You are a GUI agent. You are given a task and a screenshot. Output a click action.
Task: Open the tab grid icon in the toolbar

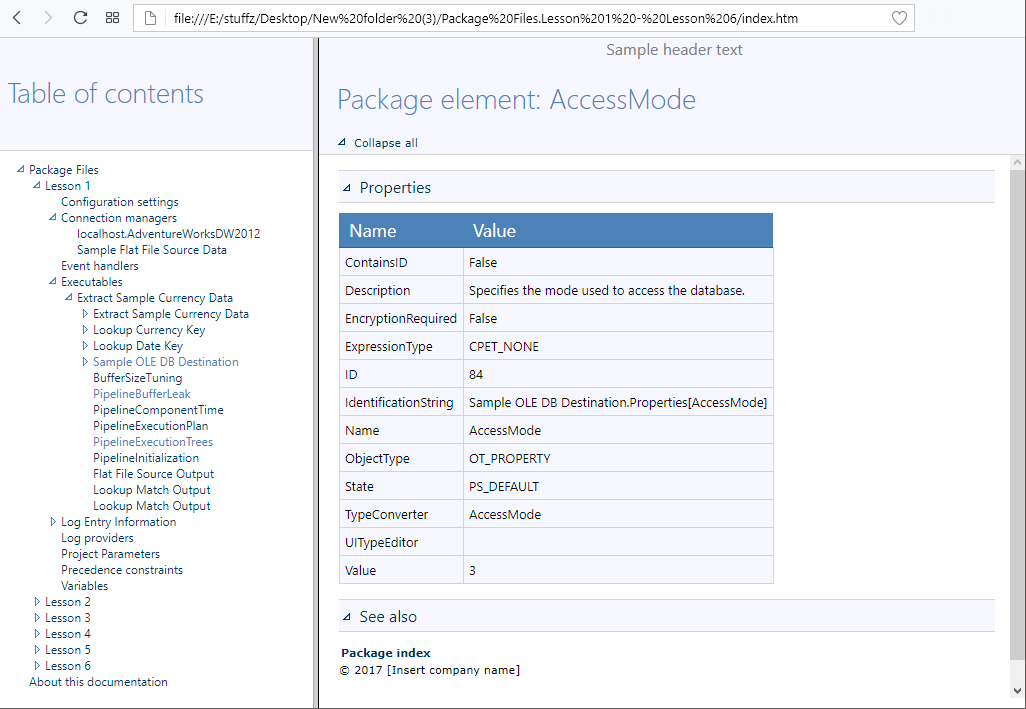click(112, 17)
